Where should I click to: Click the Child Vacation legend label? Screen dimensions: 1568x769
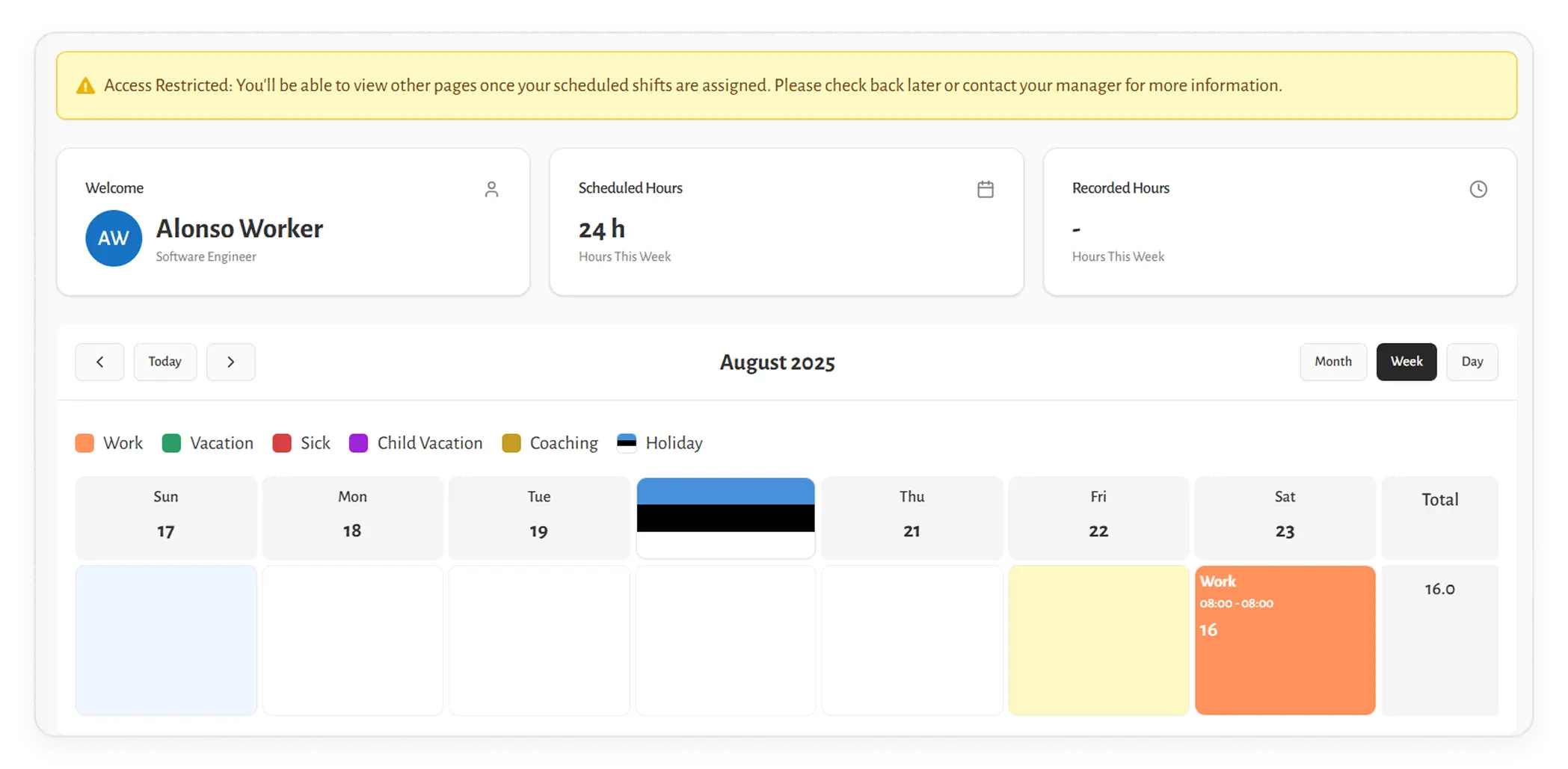(x=430, y=443)
